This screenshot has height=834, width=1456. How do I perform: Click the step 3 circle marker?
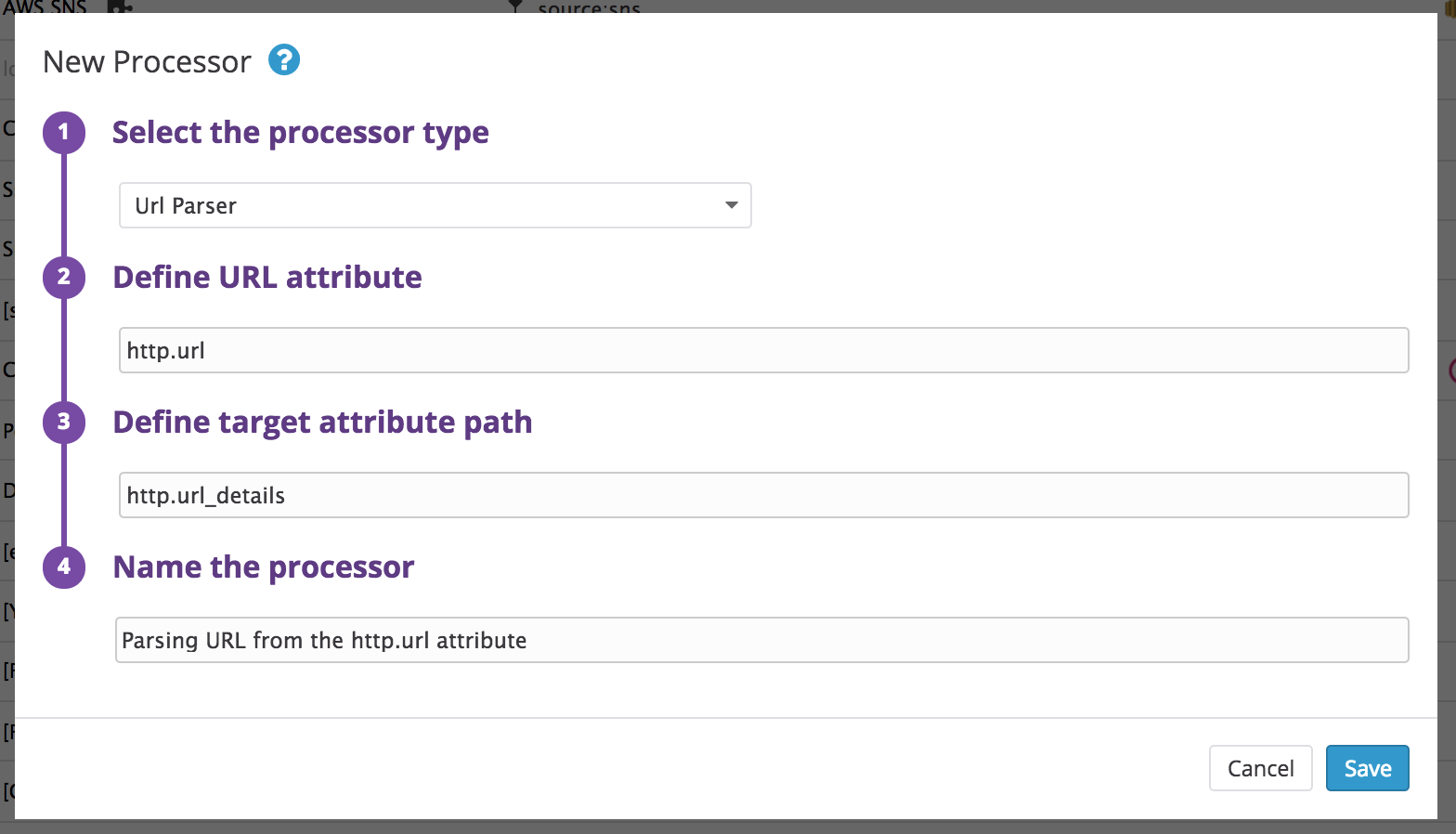[63, 422]
